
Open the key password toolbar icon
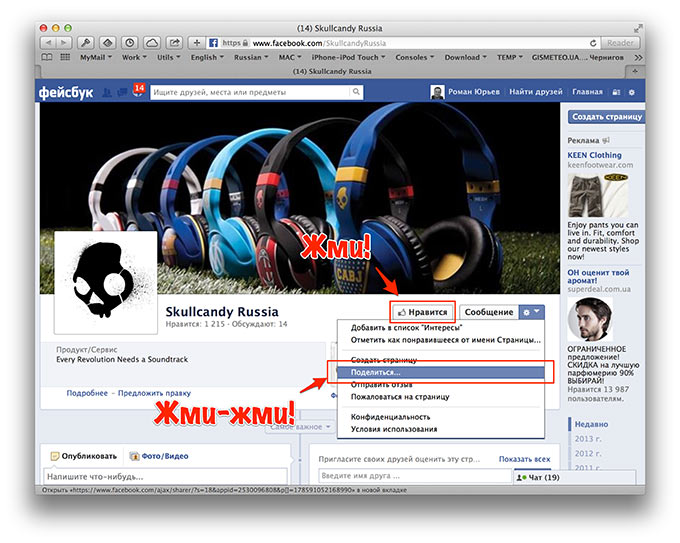85,43
